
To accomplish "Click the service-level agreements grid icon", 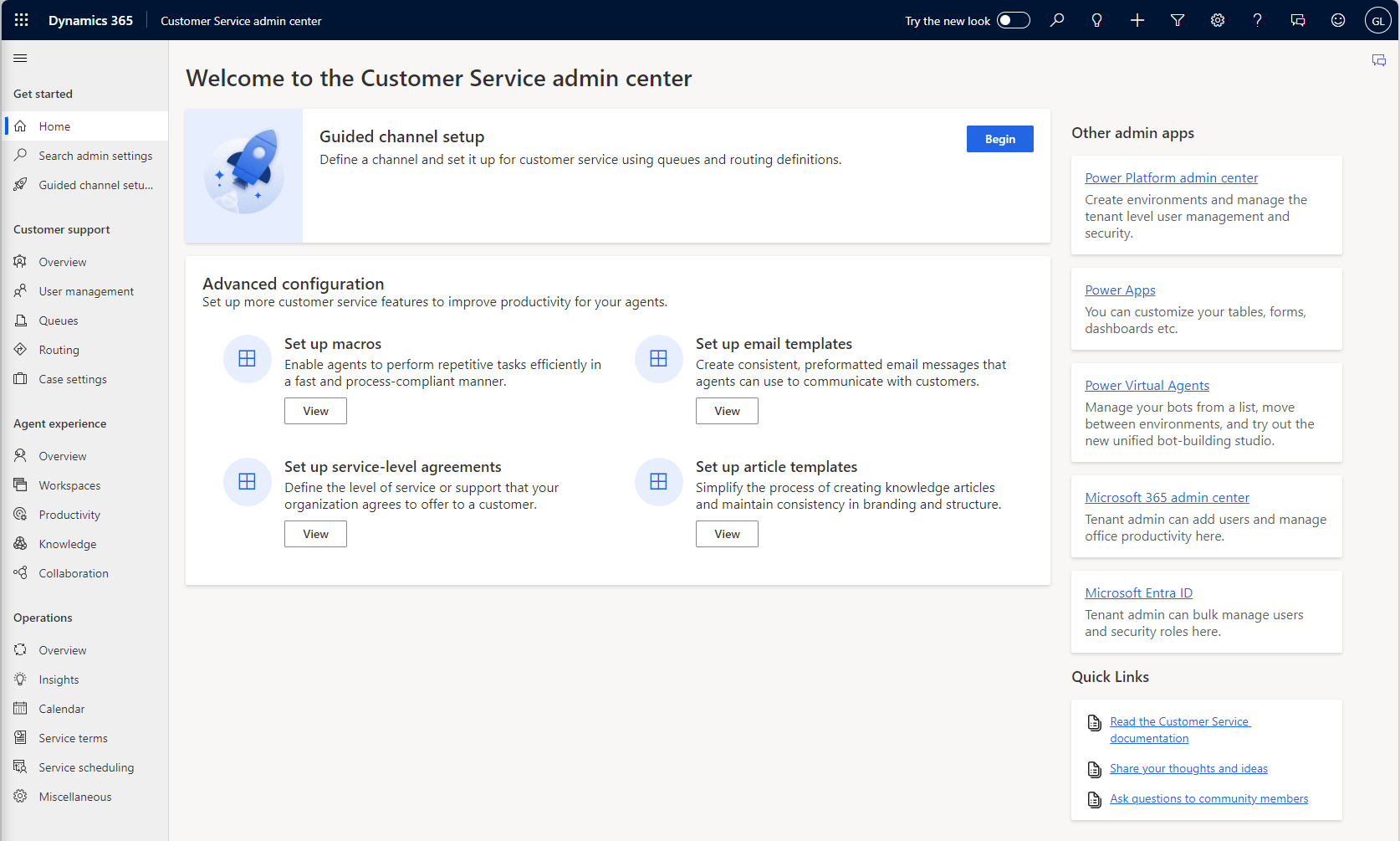I will (248, 482).
